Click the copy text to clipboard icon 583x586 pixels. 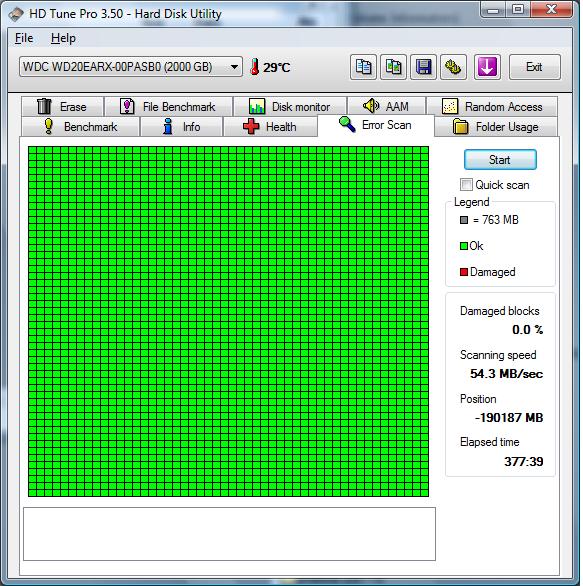[363, 67]
